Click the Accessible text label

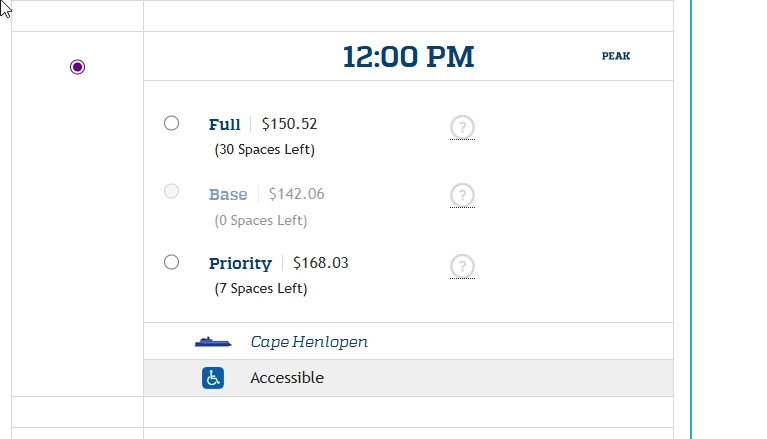click(287, 378)
